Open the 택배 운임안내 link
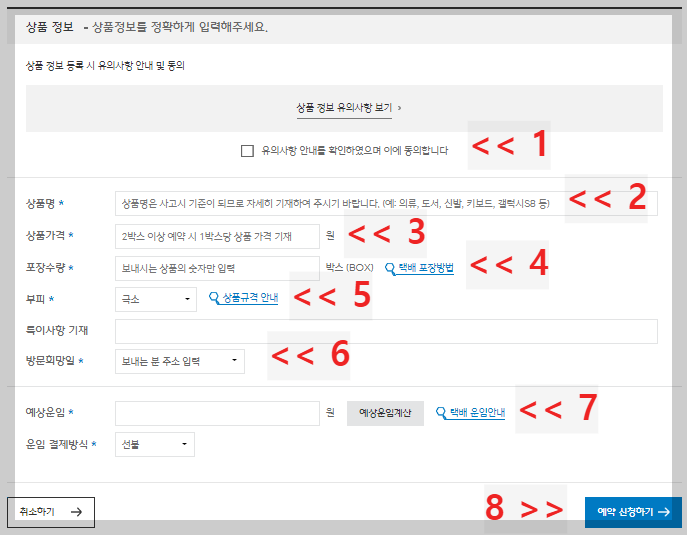The image size is (687, 535). (478, 412)
